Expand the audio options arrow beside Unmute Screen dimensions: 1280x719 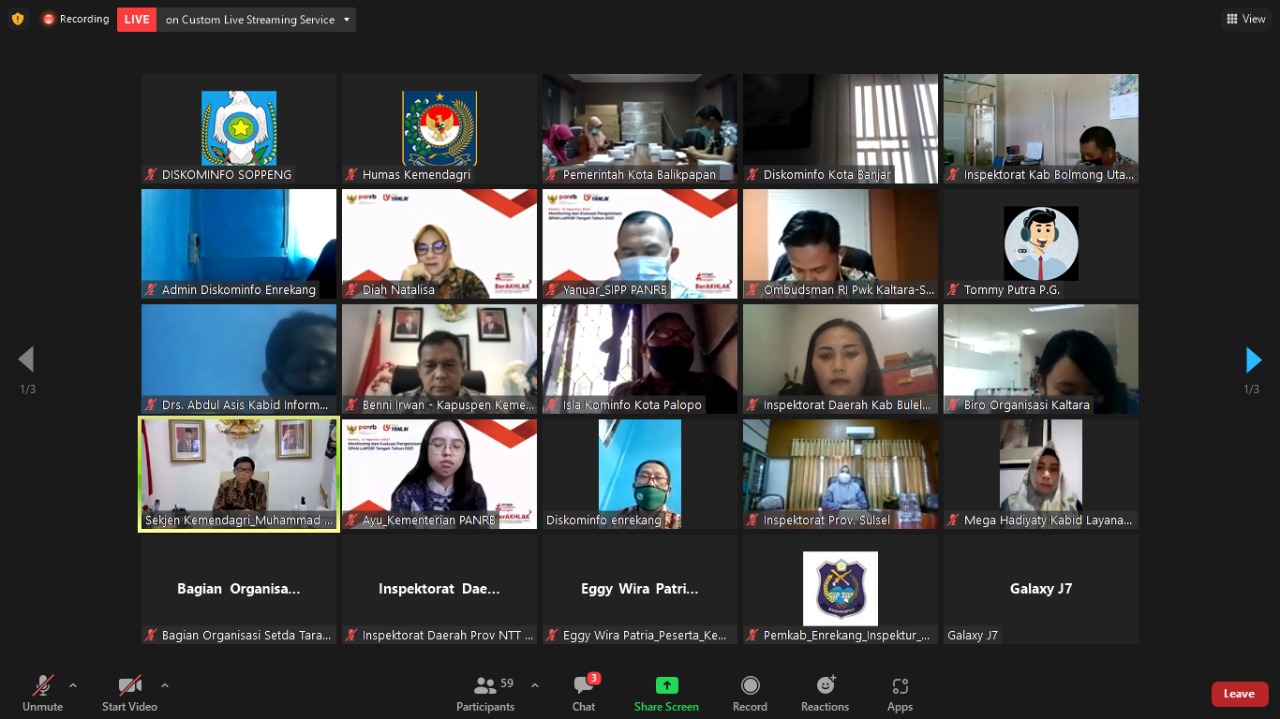tap(73, 685)
